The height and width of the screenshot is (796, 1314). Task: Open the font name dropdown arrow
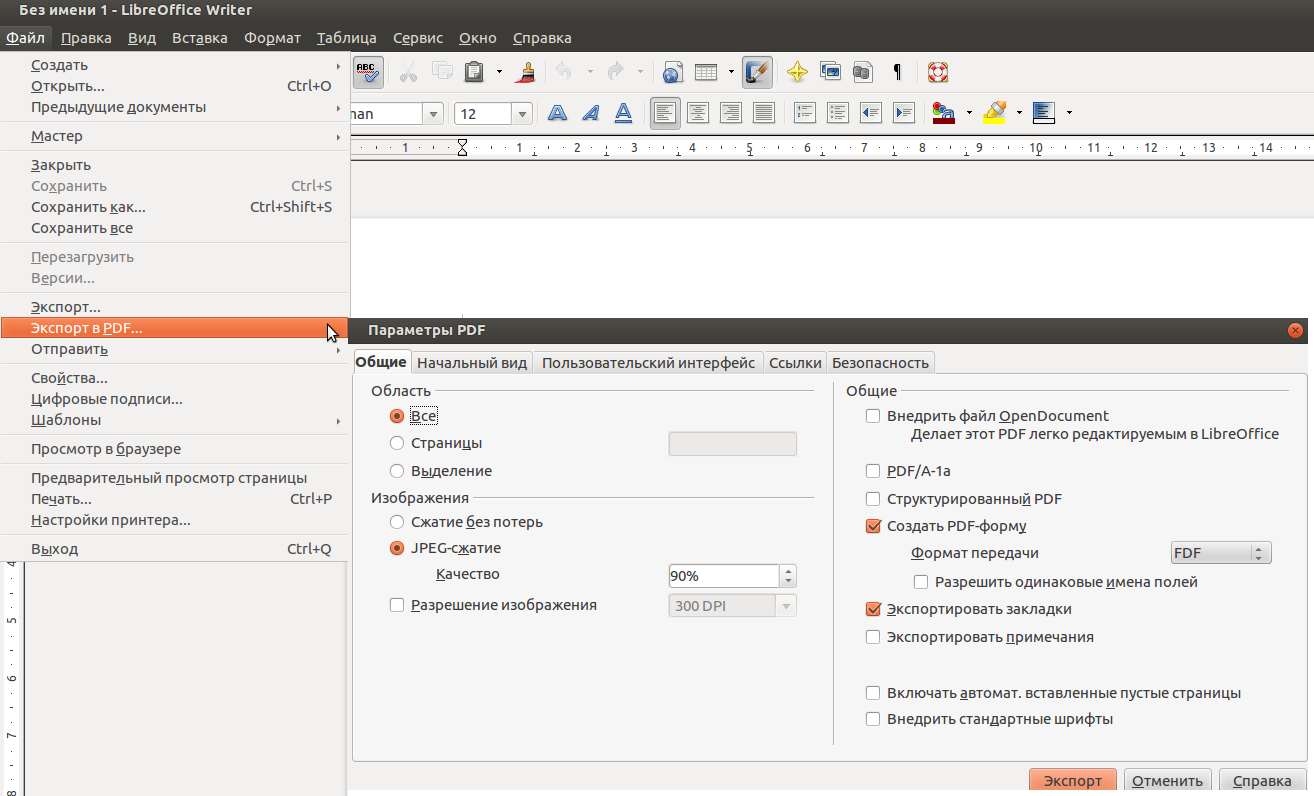(434, 114)
